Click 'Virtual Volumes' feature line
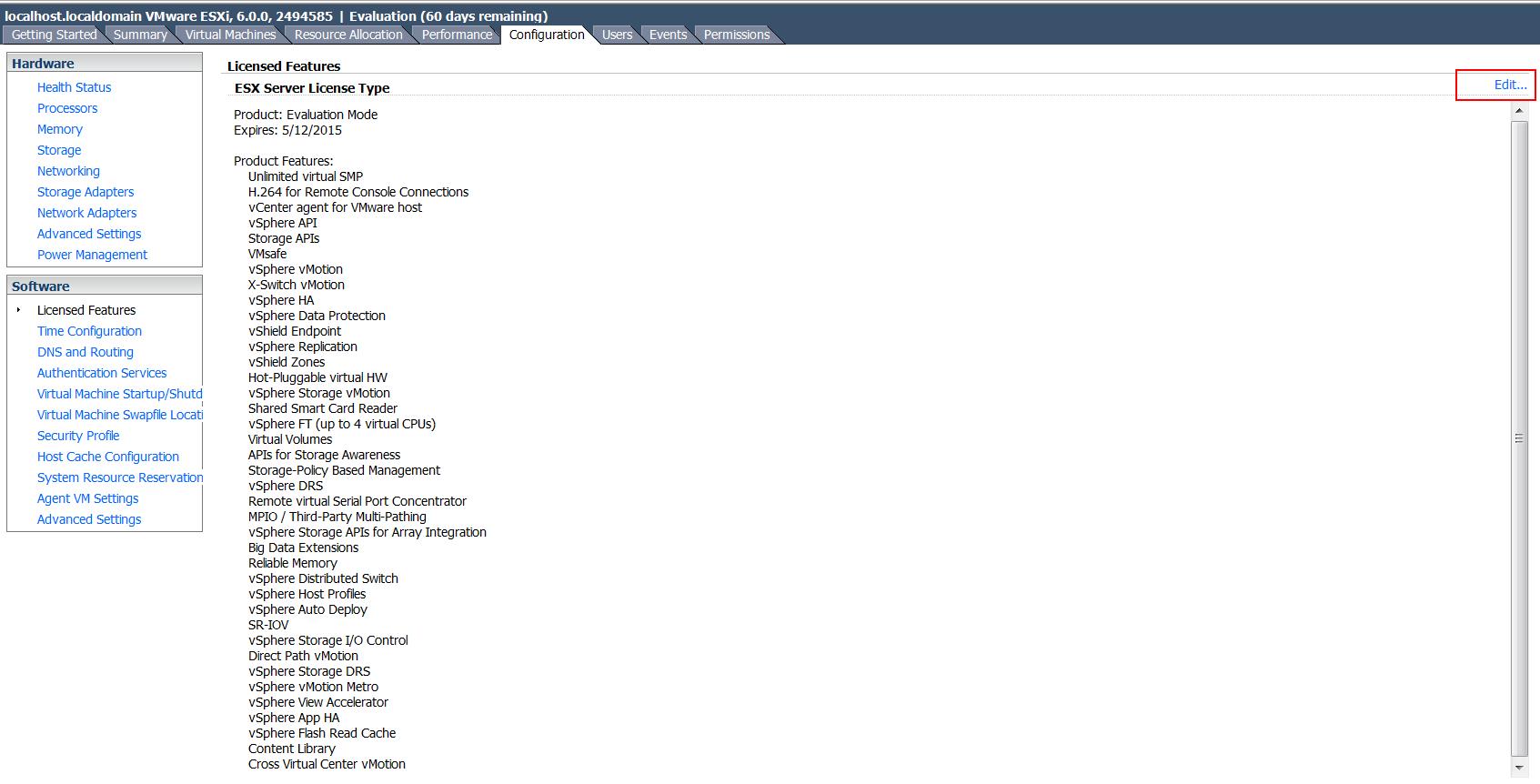The image size is (1540, 784). (x=290, y=439)
